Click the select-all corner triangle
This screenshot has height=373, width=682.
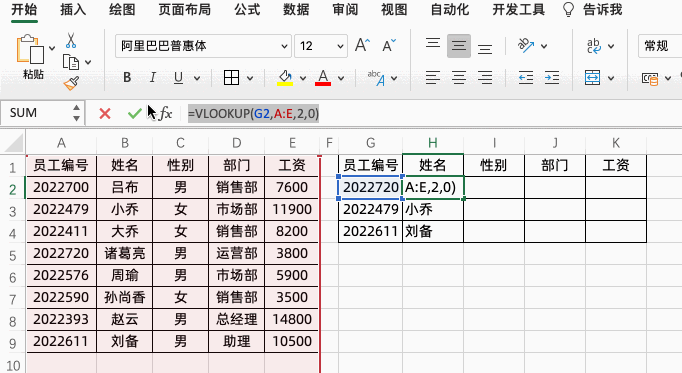point(13,143)
